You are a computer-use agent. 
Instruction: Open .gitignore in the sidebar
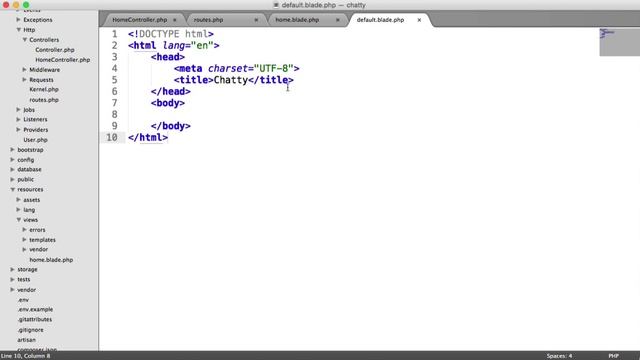[x=30, y=330]
